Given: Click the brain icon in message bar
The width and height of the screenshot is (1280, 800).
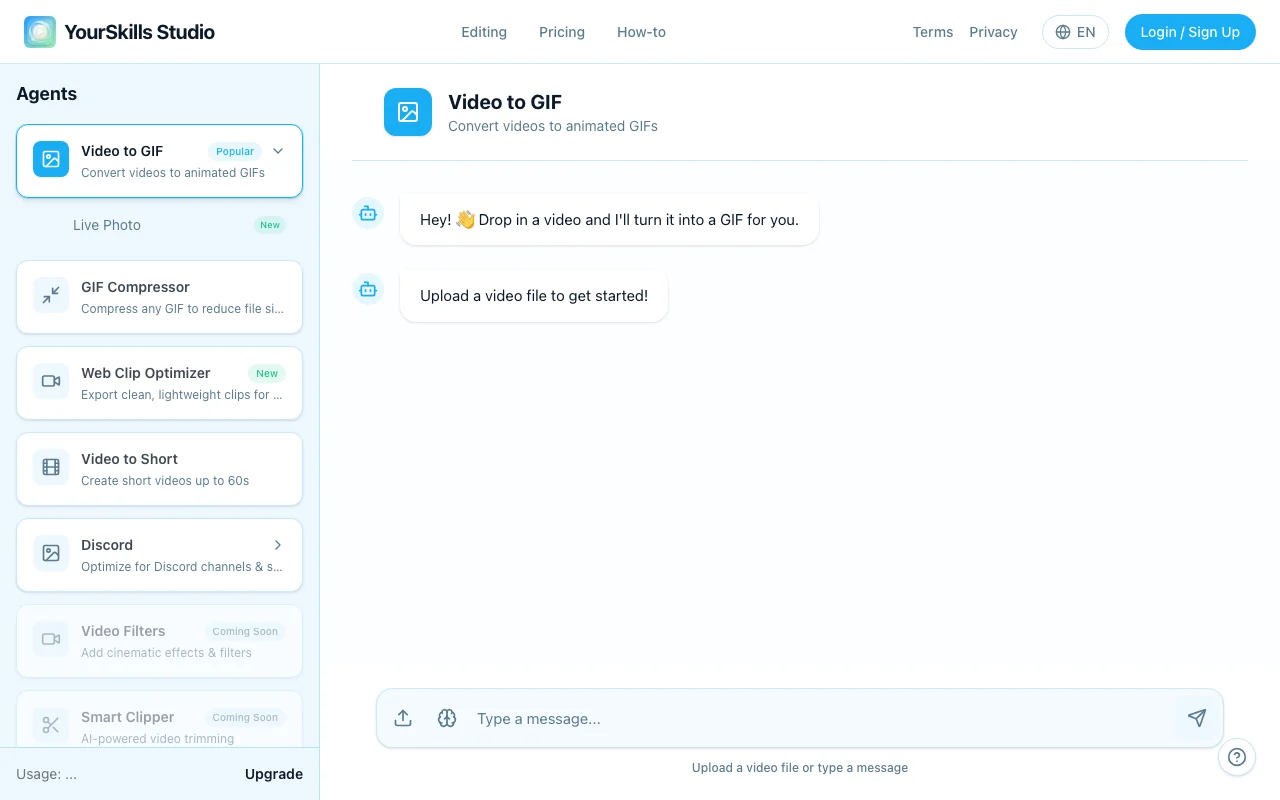Looking at the screenshot, I should 447,718.
